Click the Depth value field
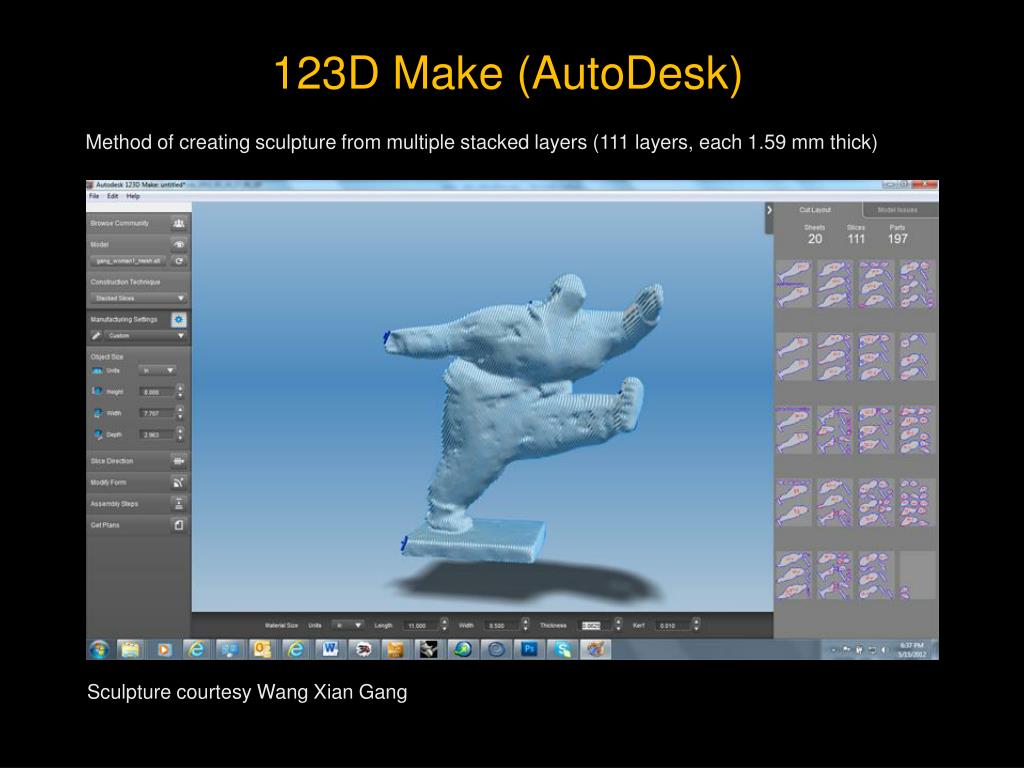Screen dimensions: 1024x768 pos(157,434)
